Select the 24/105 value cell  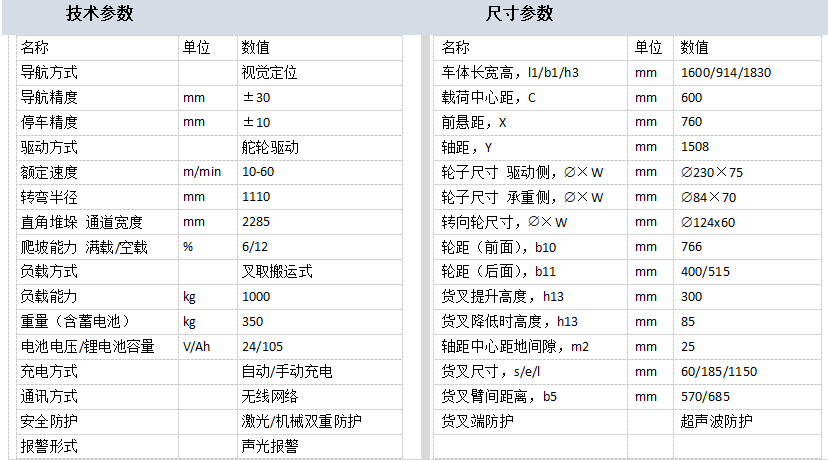(x=319, y=346)
